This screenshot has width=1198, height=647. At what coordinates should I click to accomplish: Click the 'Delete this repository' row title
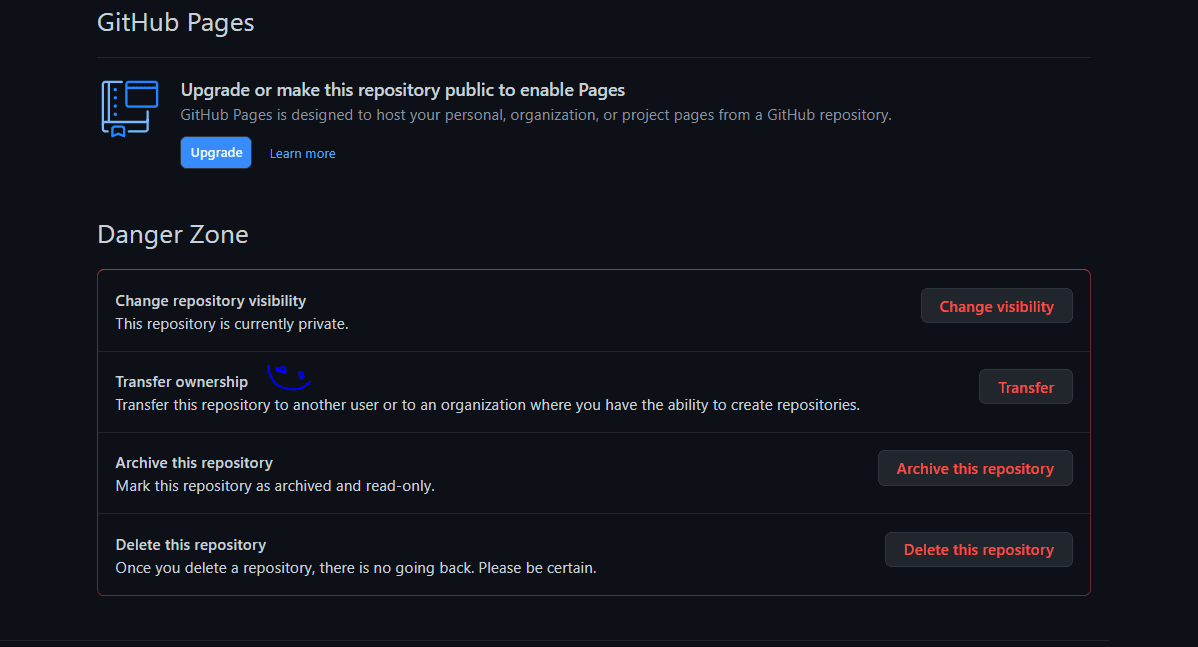(191, 545)
